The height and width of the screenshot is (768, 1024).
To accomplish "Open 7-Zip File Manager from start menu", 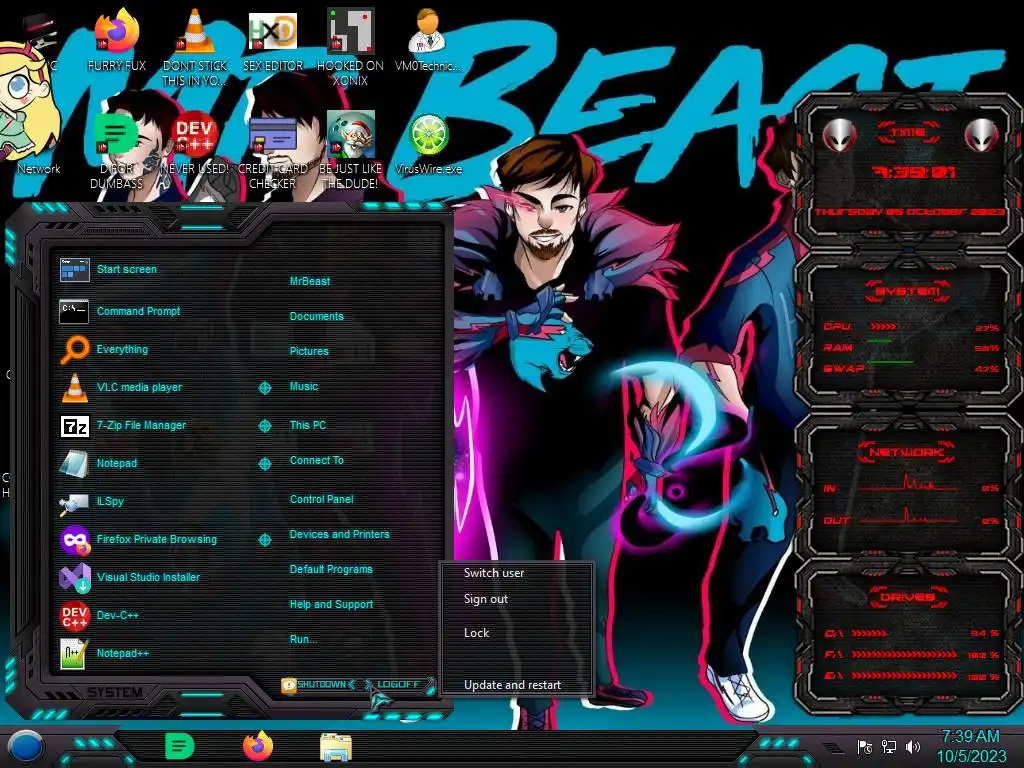I will [122, 426].
